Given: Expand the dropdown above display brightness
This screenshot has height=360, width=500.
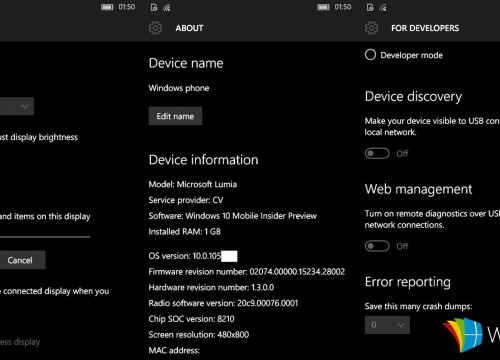Looking at the screenshot, I should [x=17, y=106].
